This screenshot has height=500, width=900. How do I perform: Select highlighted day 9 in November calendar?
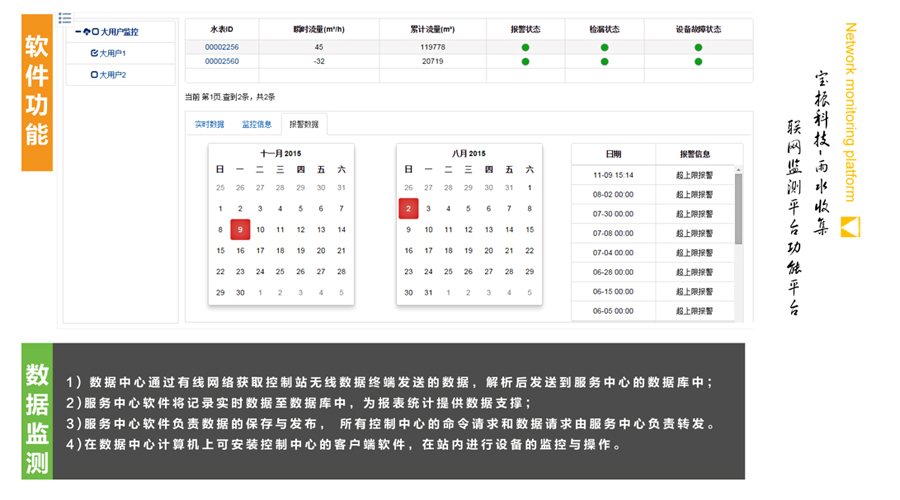[x=240, y=230]
